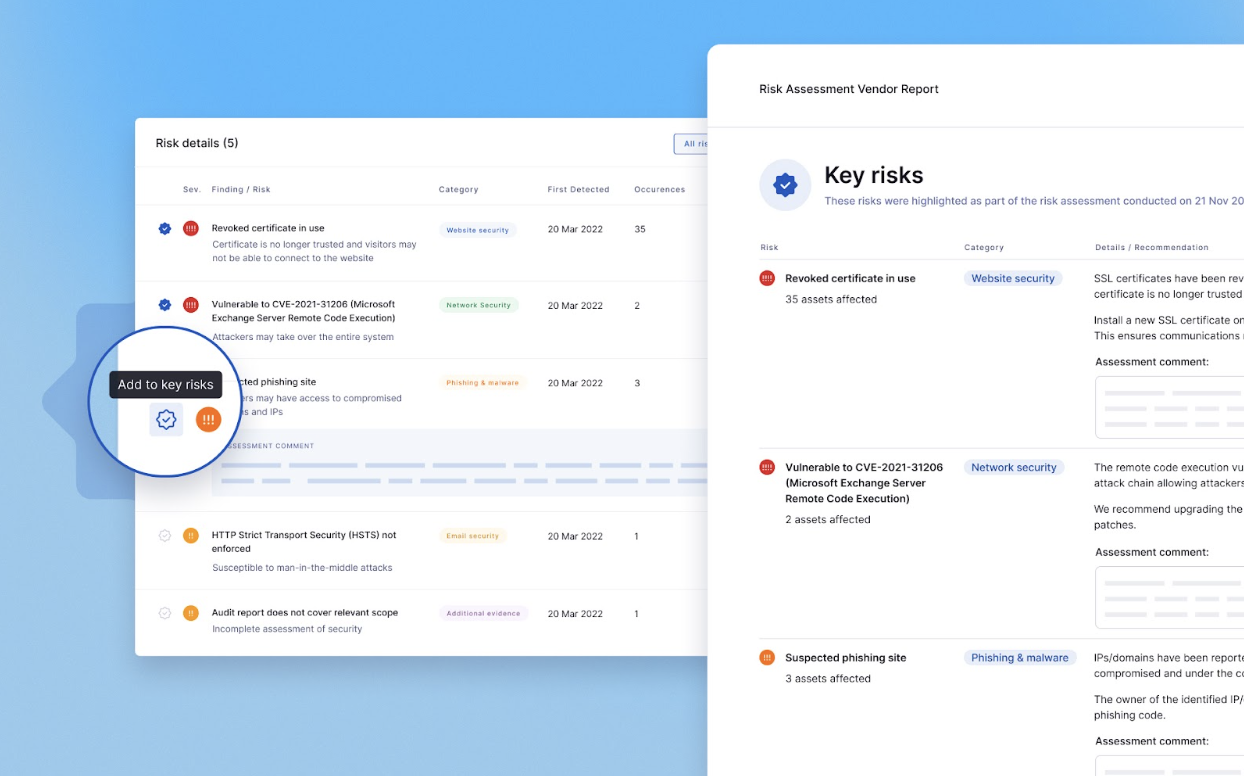Click the Network Security tag in Risk details table
This screenshot has height=776, width=1244.
pos(478,305)
